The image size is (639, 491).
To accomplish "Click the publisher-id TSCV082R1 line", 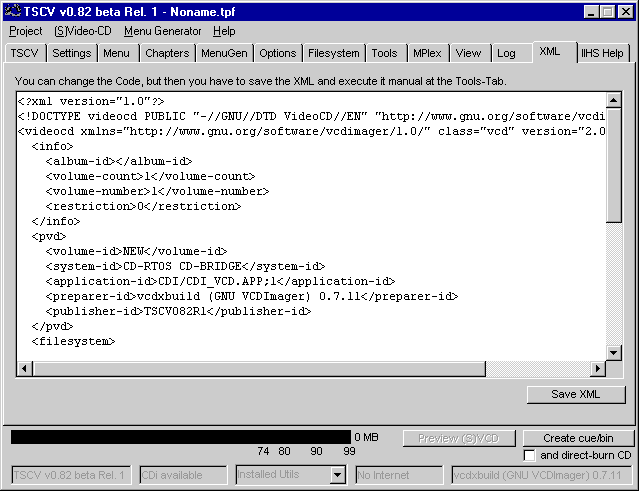I will coord(178,312).
